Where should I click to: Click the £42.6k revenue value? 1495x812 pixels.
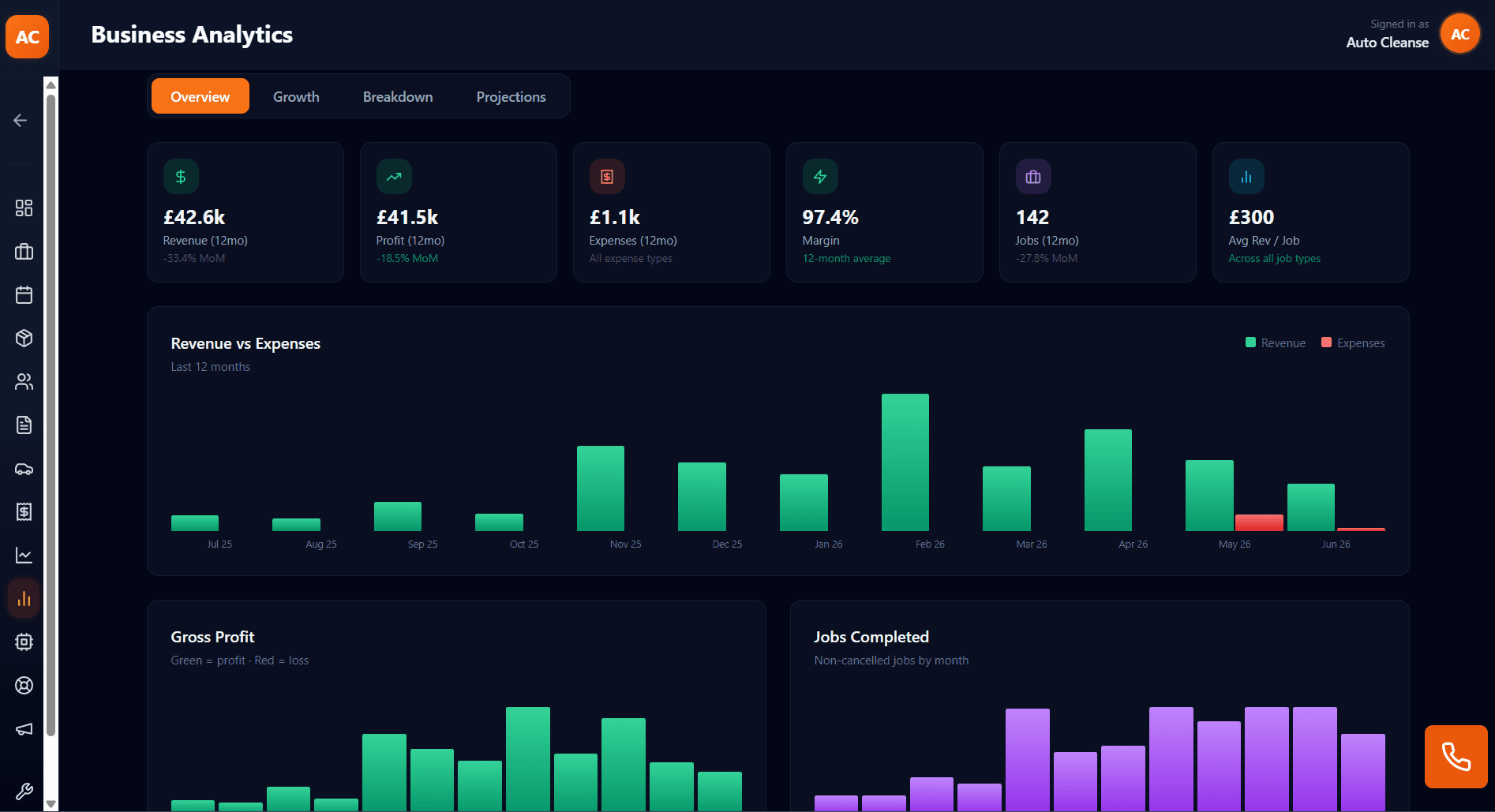(x=194, y=217)
